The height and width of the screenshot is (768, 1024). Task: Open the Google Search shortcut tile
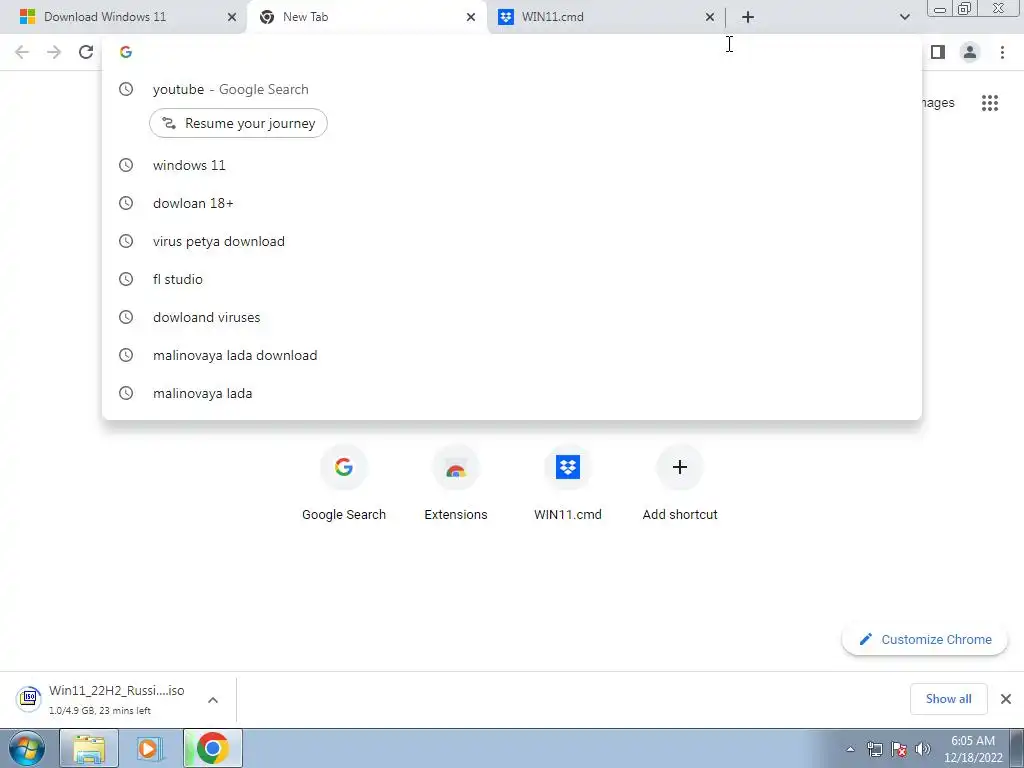tap(344, 483)
